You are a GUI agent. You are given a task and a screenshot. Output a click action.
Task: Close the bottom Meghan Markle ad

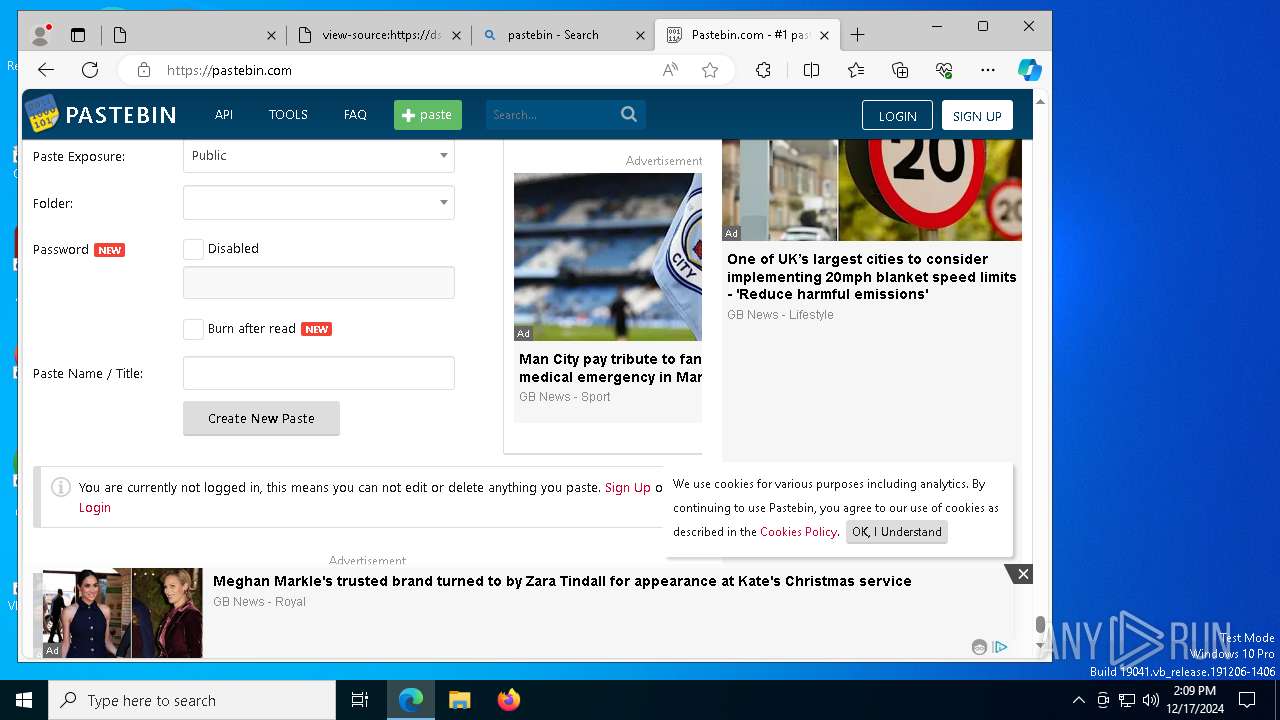(1022, 574)
